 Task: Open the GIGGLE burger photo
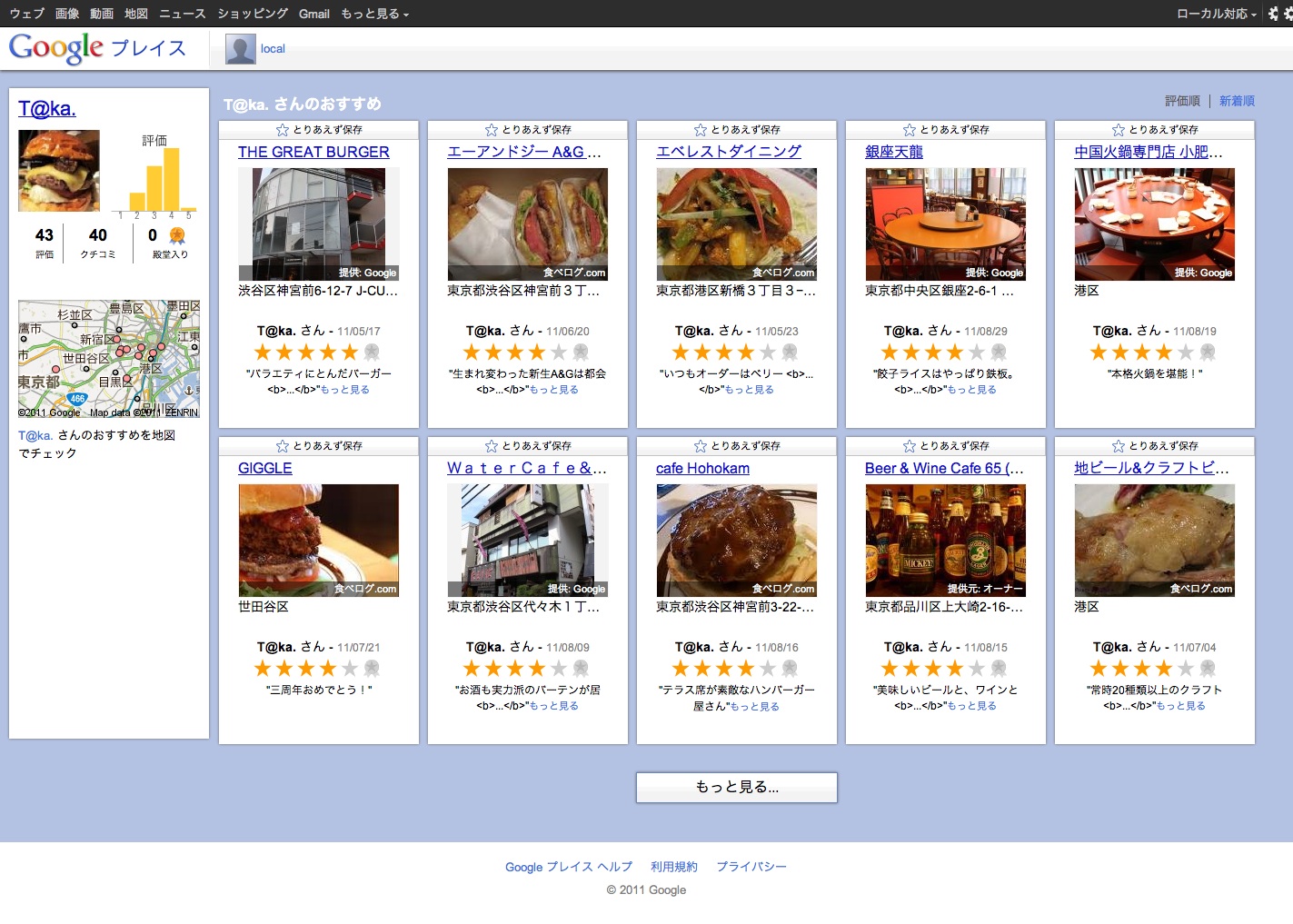click(319, 541)
